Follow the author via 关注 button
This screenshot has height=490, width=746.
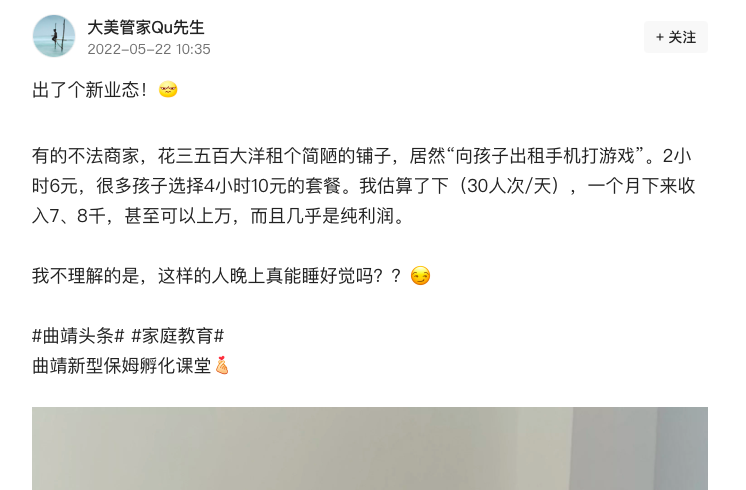tap(676, 37)
